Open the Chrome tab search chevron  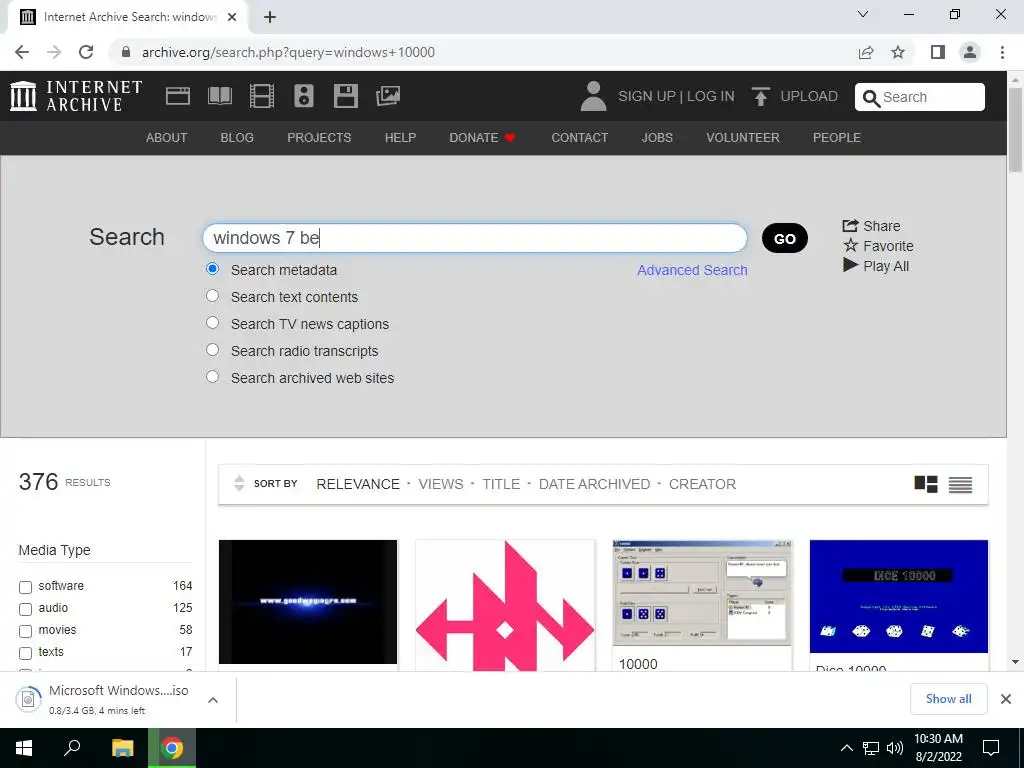click(x=863, y=14)
